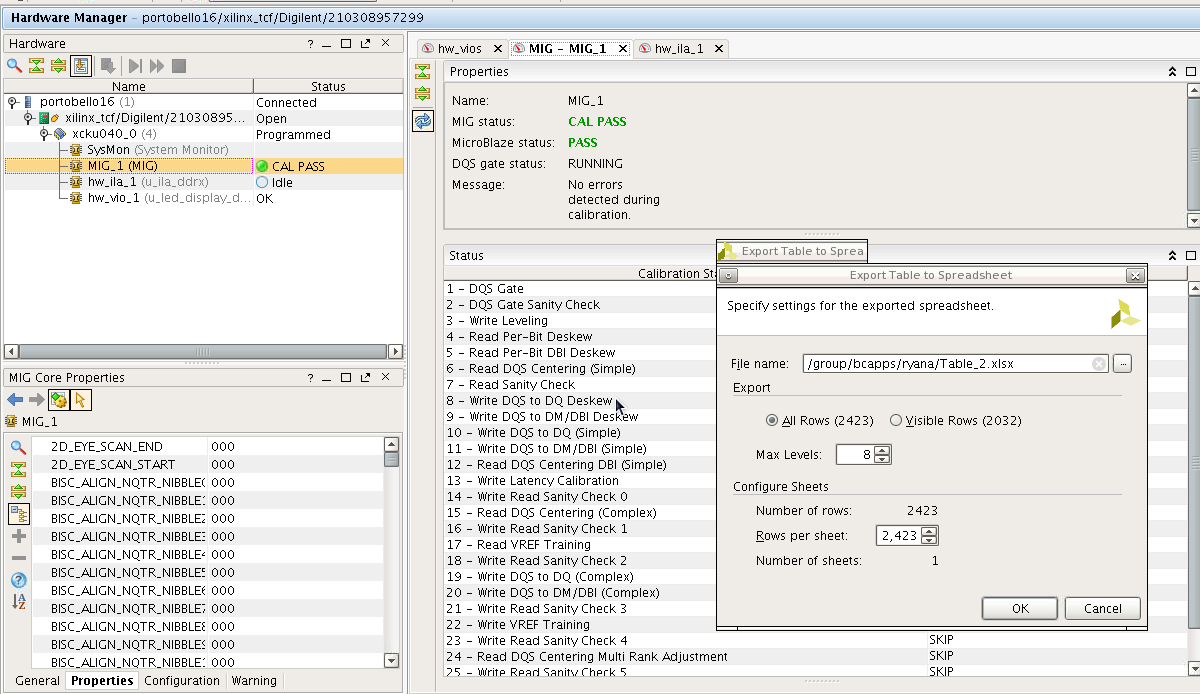The height and width of the screenshot is (694, 1200).
Task: Click the gear settings icon in MIG Core Properties
Action: tap(58, 400)
